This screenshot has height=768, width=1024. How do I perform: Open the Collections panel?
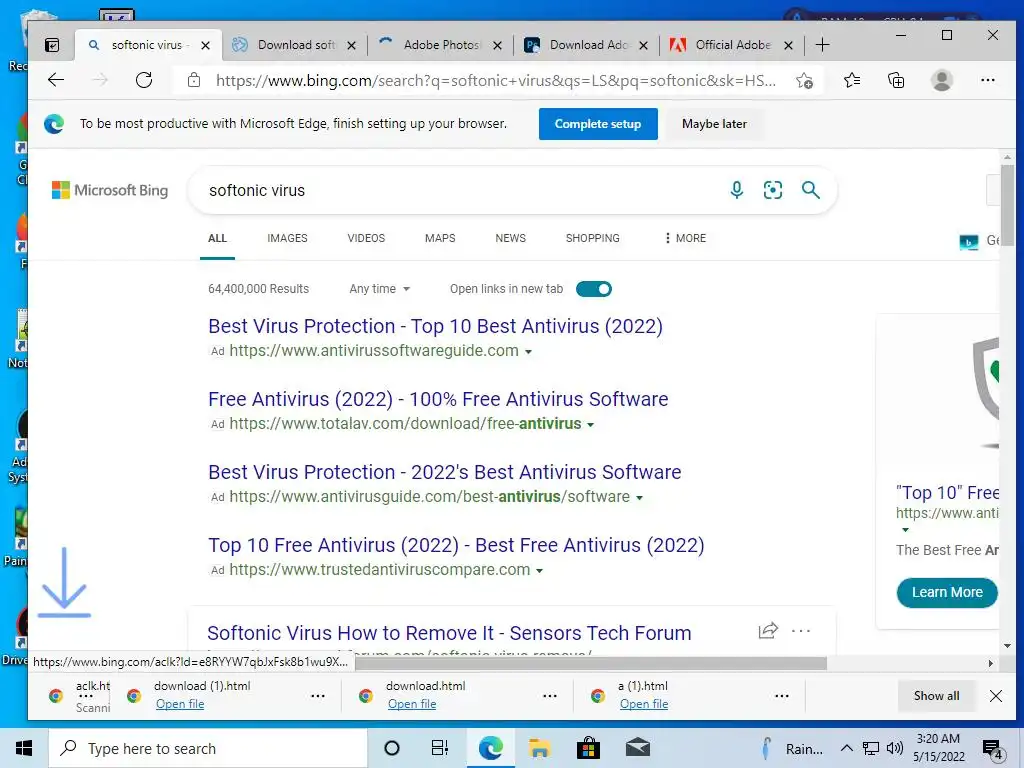pos(896,80)
